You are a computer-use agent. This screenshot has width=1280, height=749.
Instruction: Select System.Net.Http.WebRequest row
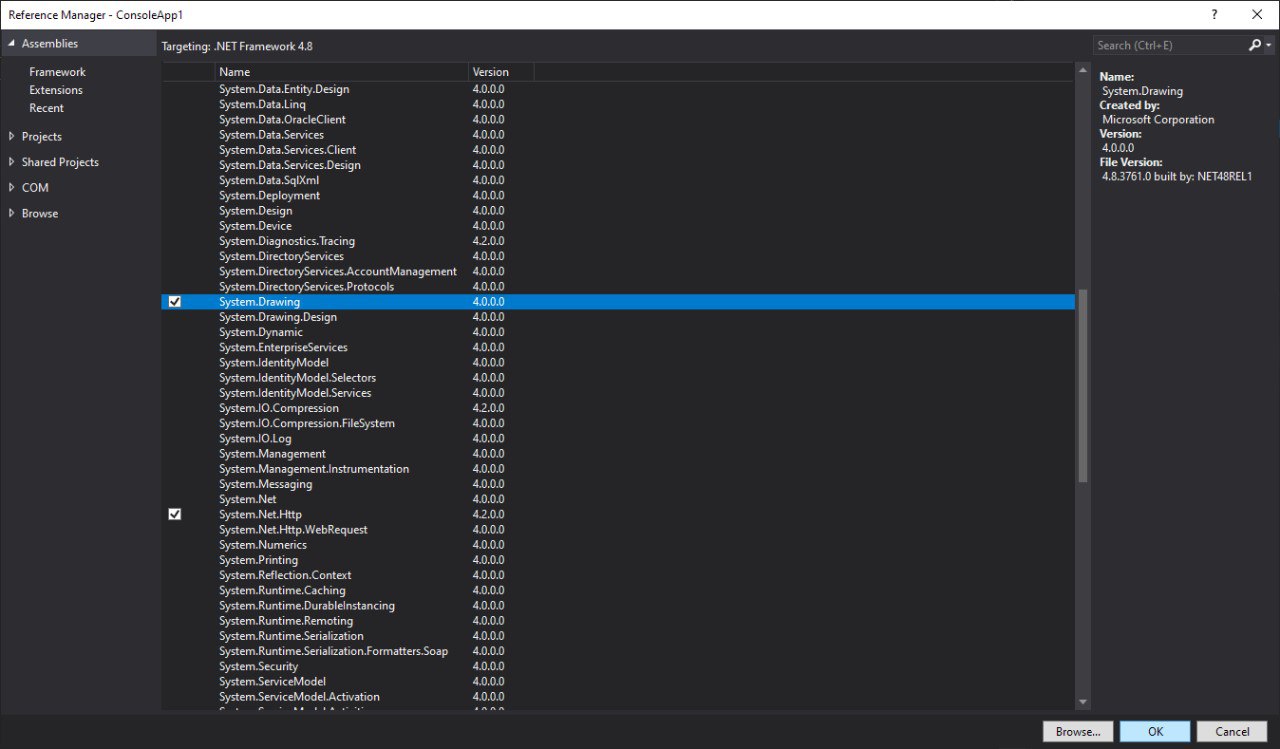click(x=618, y=529)
